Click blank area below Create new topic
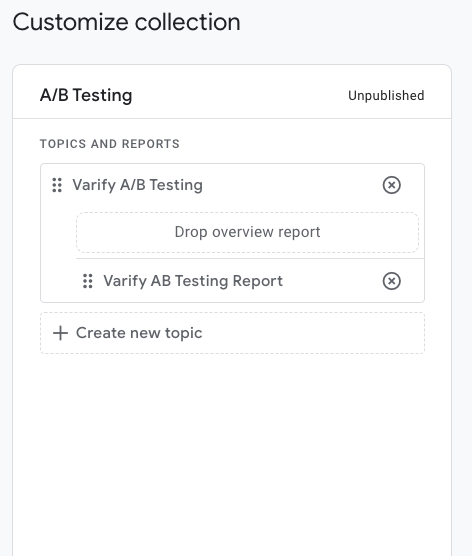This screenshot has height=556, width=472. 232,443
